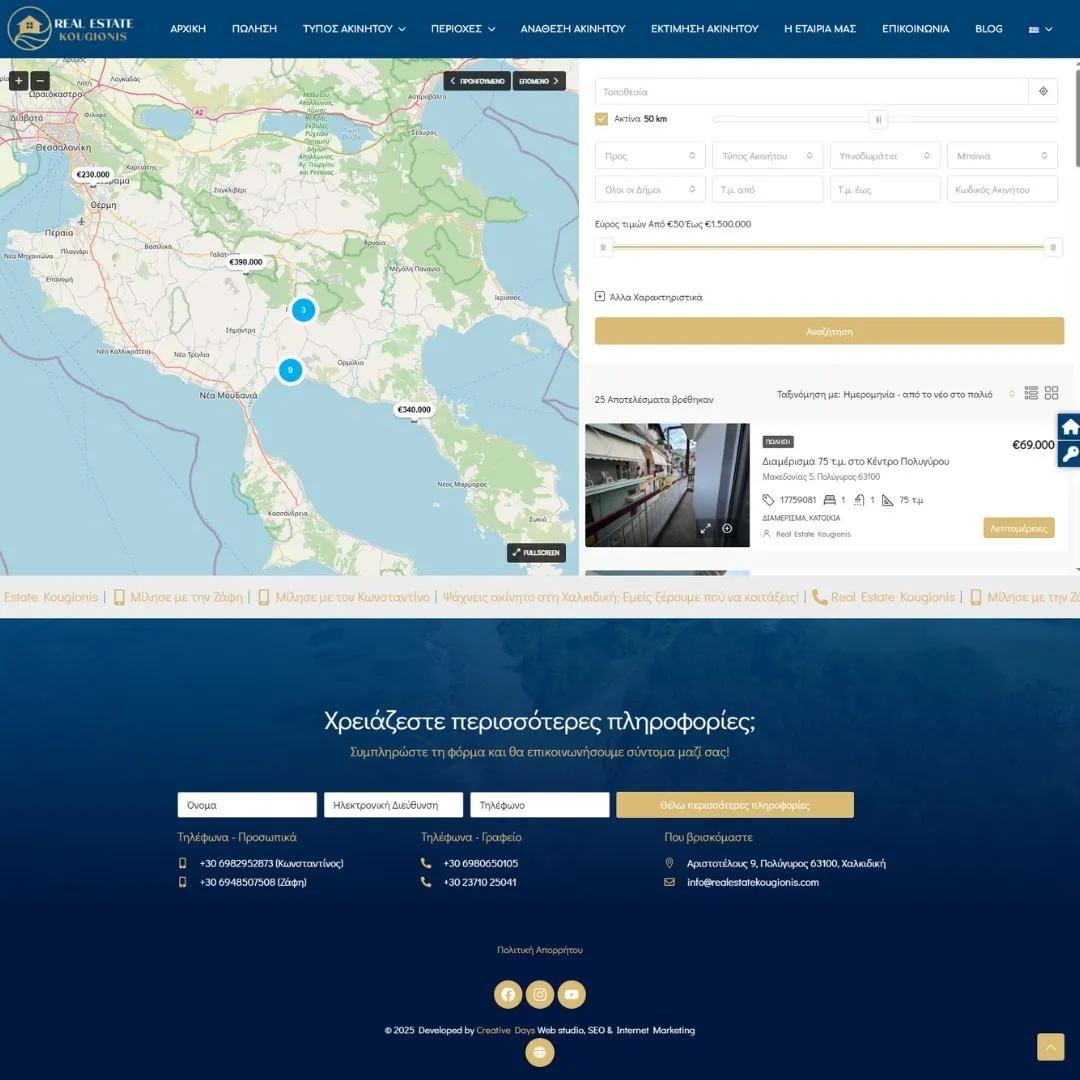Click the geolocation target icon

(x=1043, y=91)
